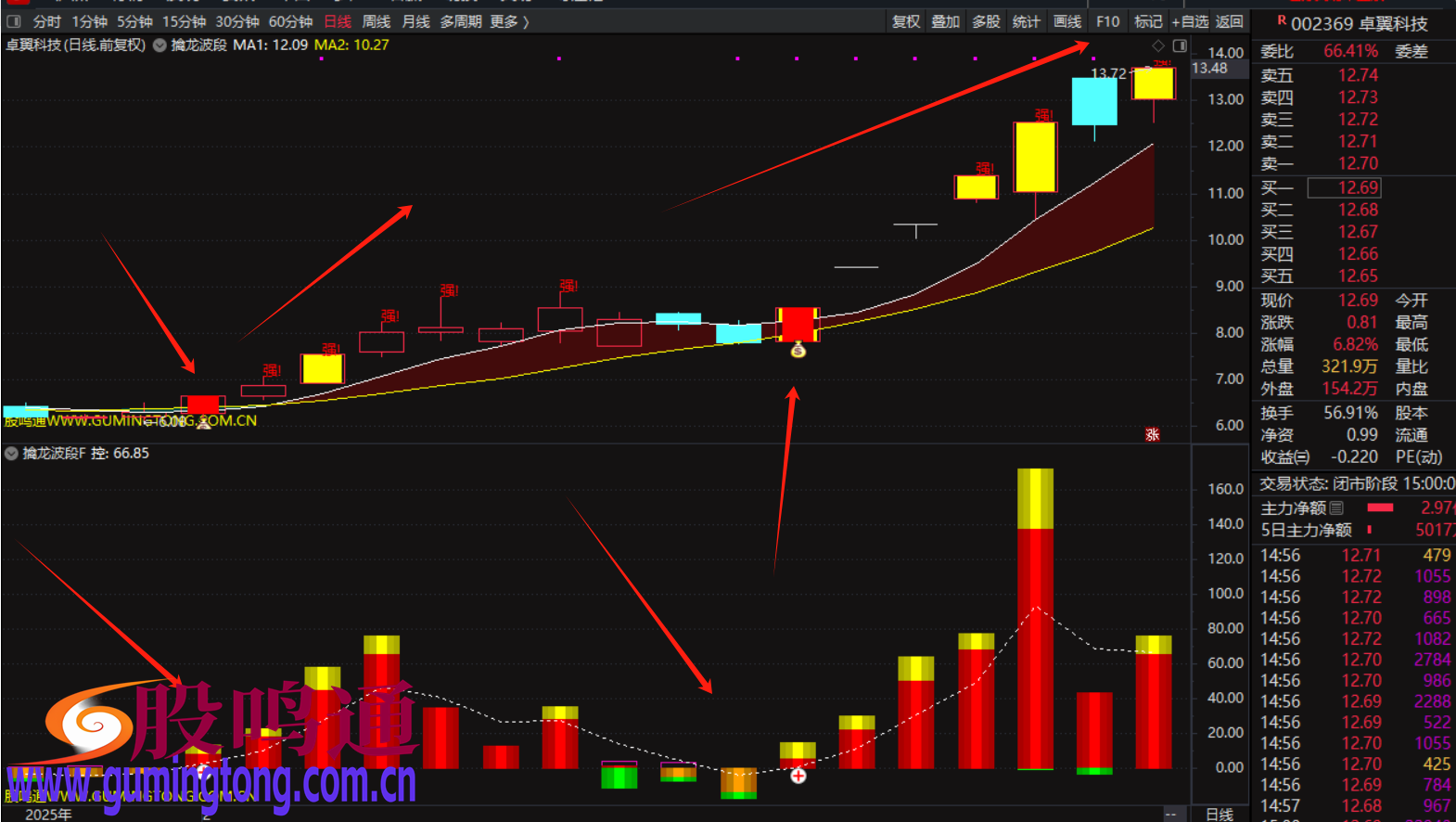Click the money bag signal icon under candle

[798, 350]
